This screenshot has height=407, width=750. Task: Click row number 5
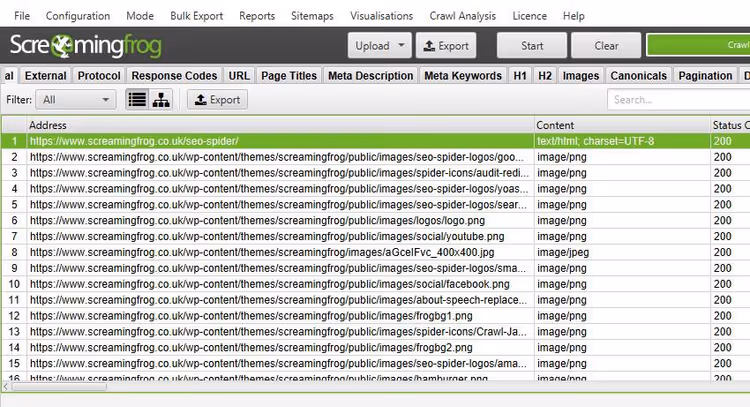tap(14, 204)
